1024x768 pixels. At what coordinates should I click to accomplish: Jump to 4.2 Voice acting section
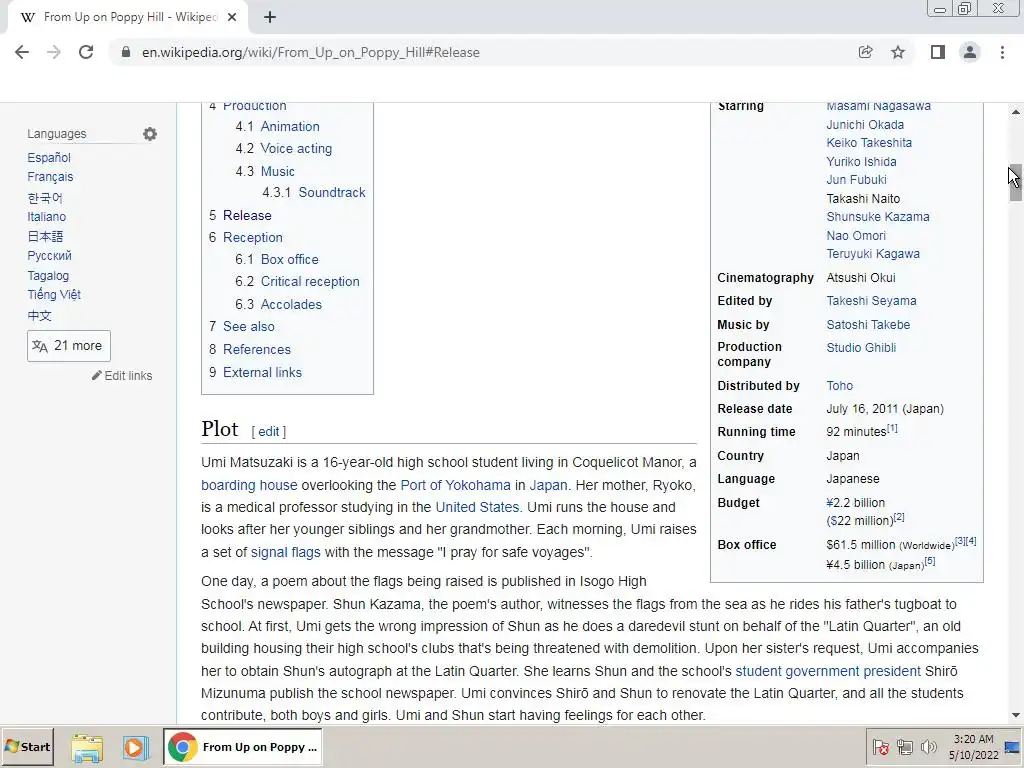pyautogui.click(x=283, y=149)
